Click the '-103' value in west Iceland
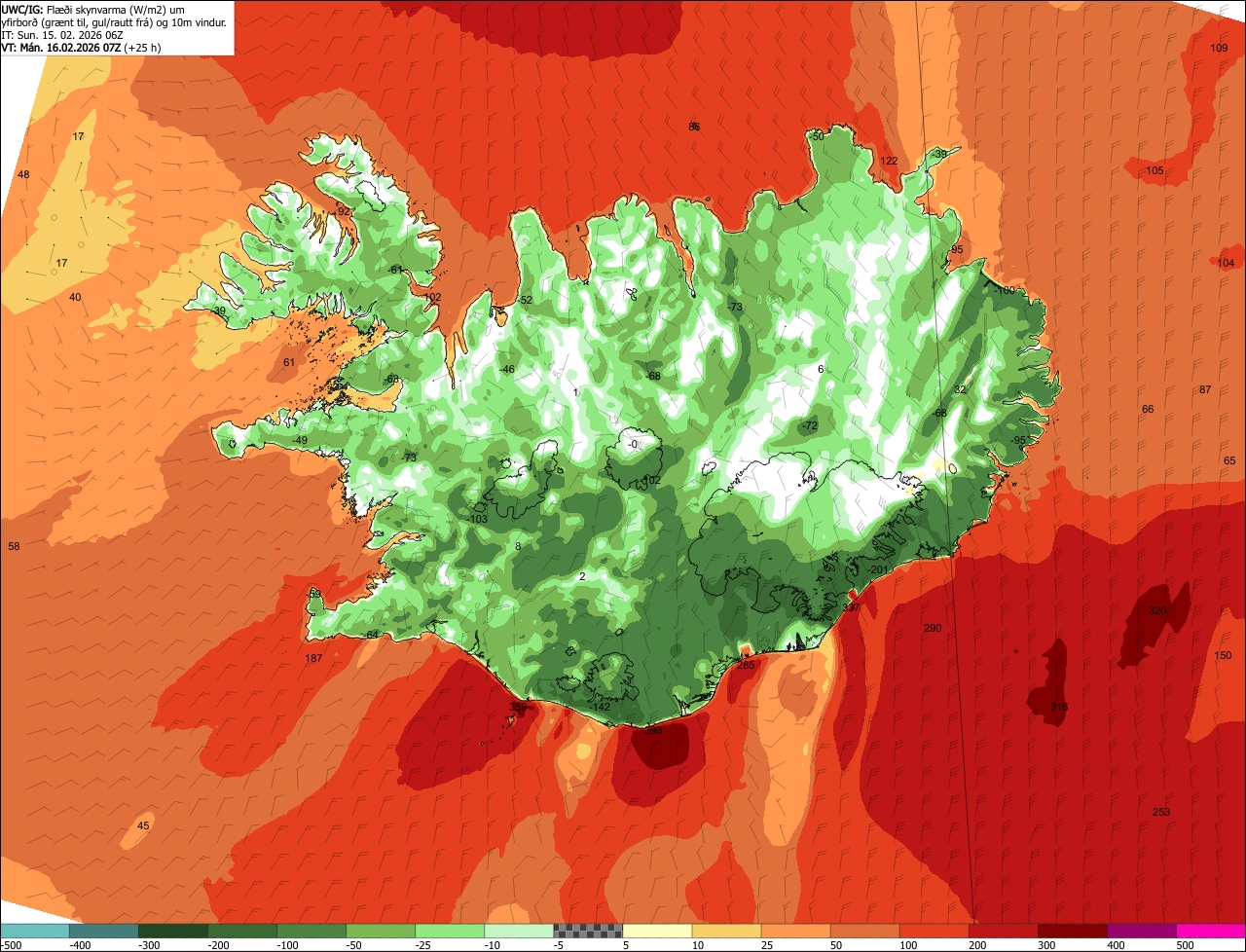1246x952 pixels. coord(477,519)
